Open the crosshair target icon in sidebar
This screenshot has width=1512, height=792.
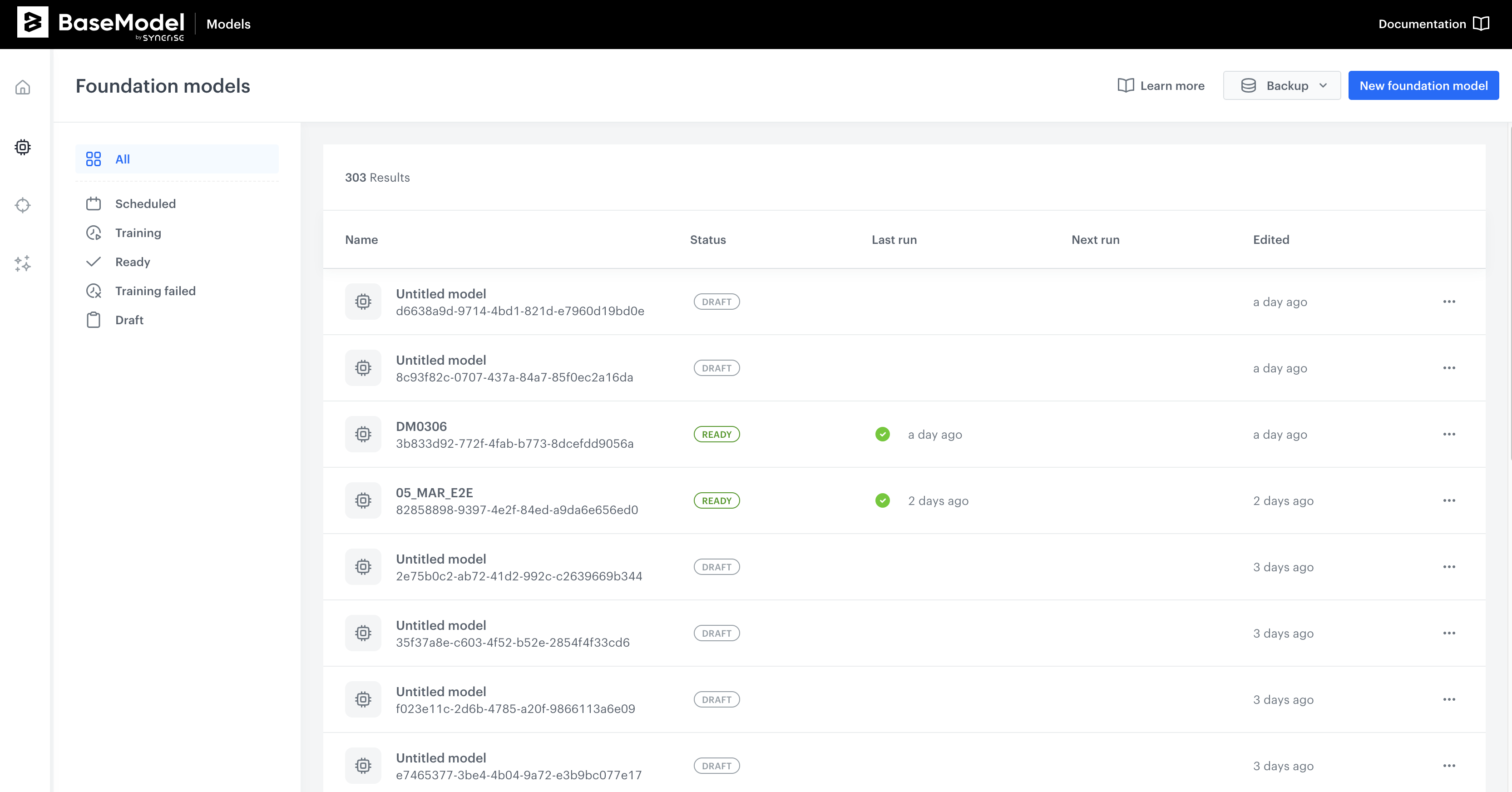tap(22, 205)
